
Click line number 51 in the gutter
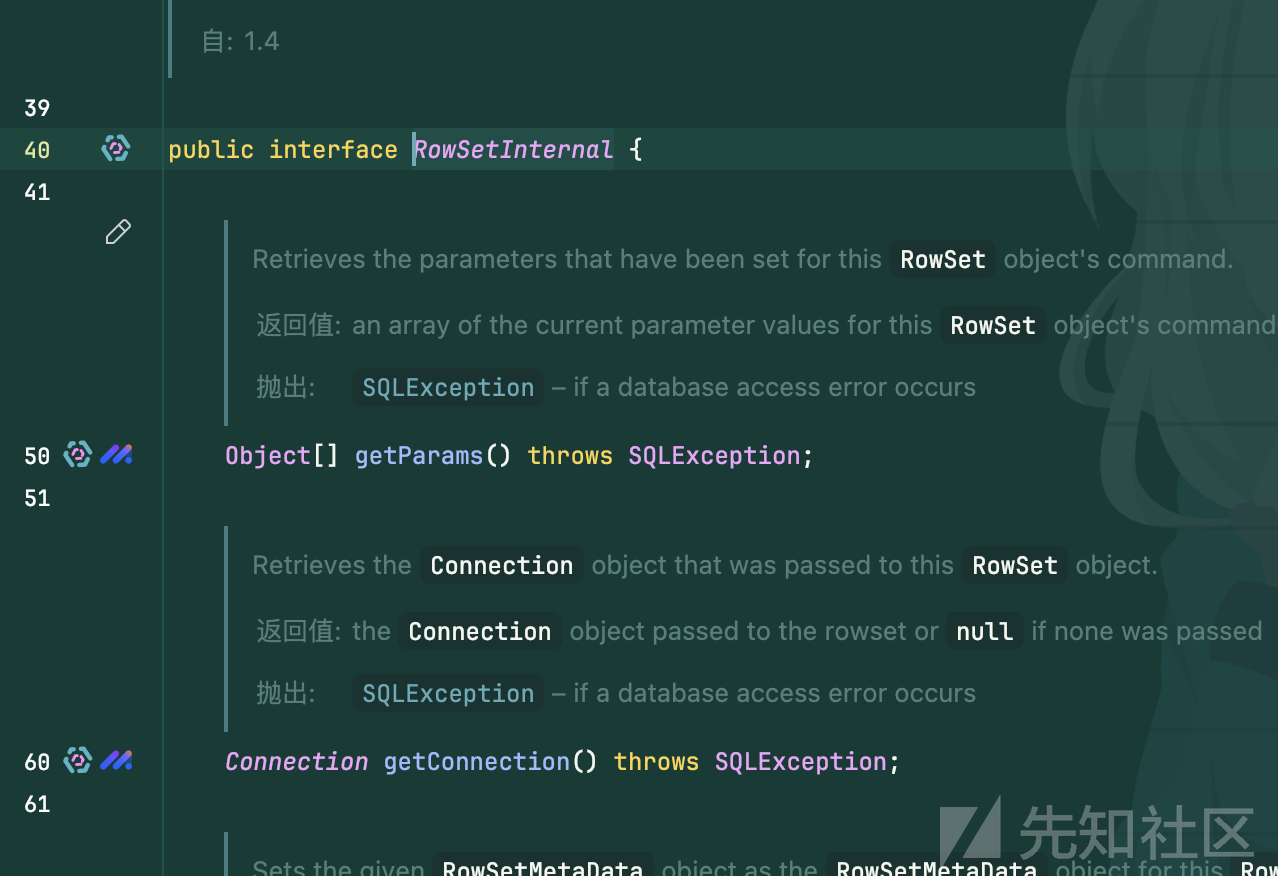pos(37,498)
